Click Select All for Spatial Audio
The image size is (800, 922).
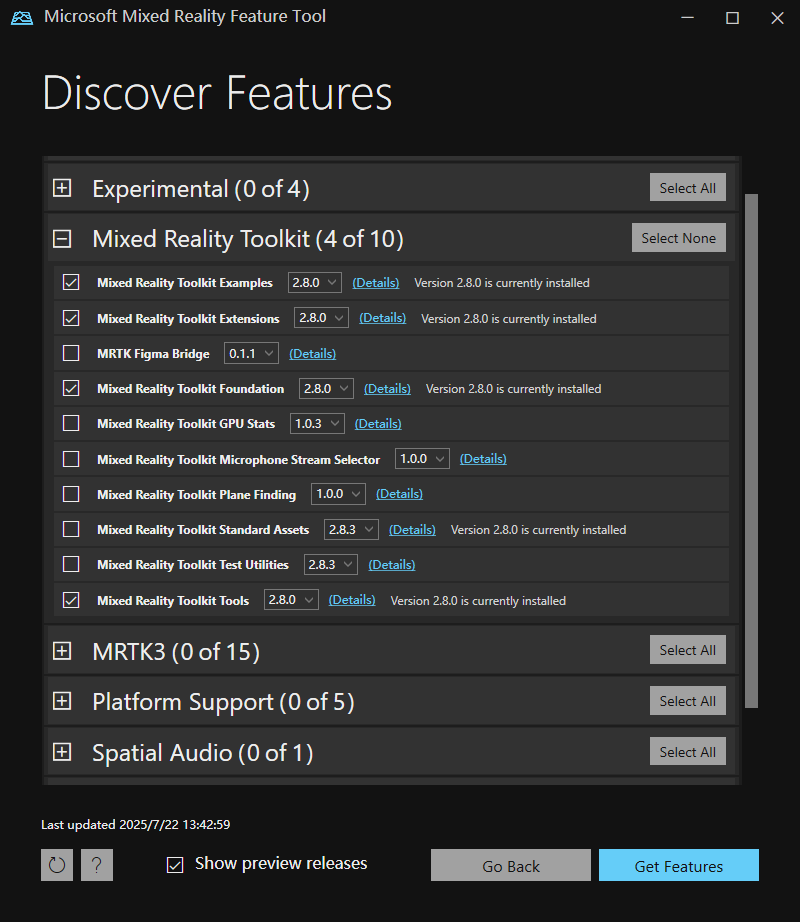(688, 751)
